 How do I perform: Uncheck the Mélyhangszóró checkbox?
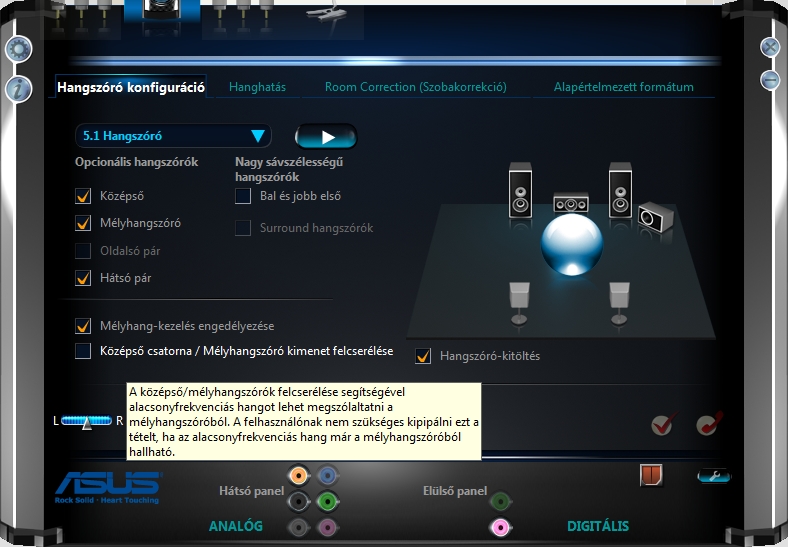83,223
